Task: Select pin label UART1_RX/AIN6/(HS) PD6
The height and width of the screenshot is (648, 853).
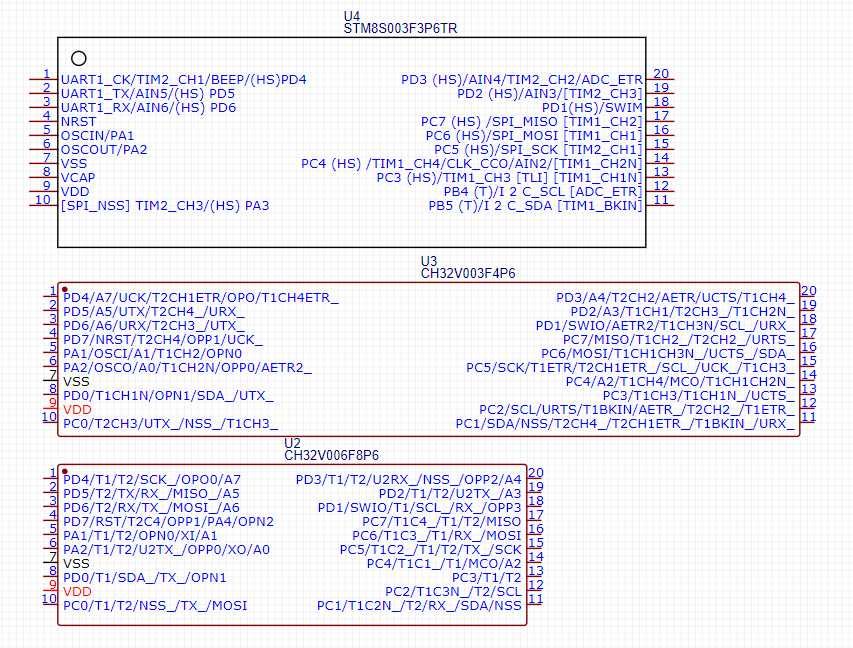Action: [x=149, y=108]
